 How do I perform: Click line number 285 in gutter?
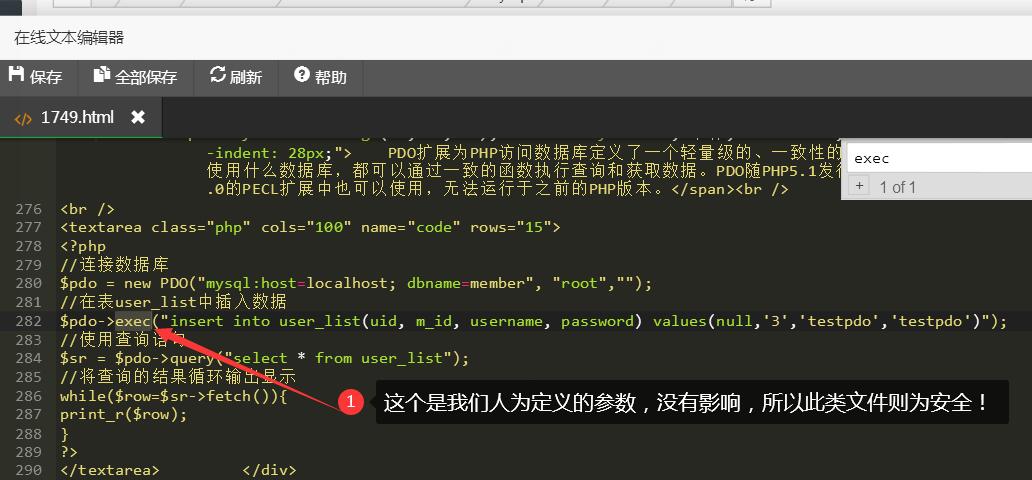point(29,377)
